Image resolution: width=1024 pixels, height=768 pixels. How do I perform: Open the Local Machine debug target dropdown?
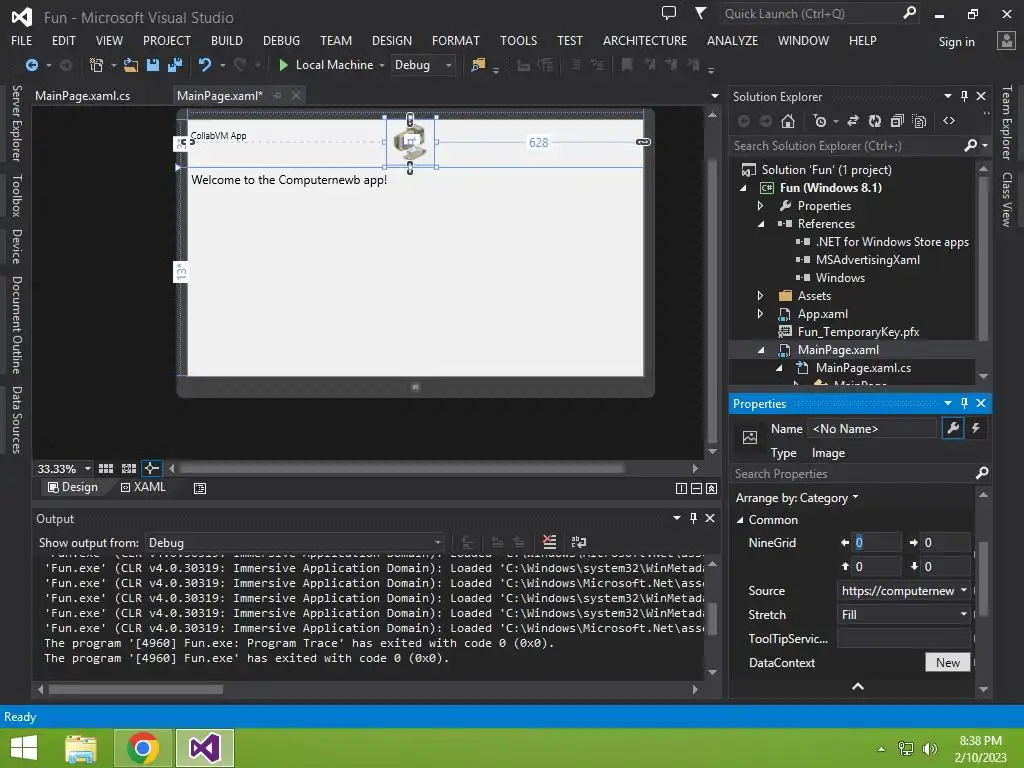point(382,65)
